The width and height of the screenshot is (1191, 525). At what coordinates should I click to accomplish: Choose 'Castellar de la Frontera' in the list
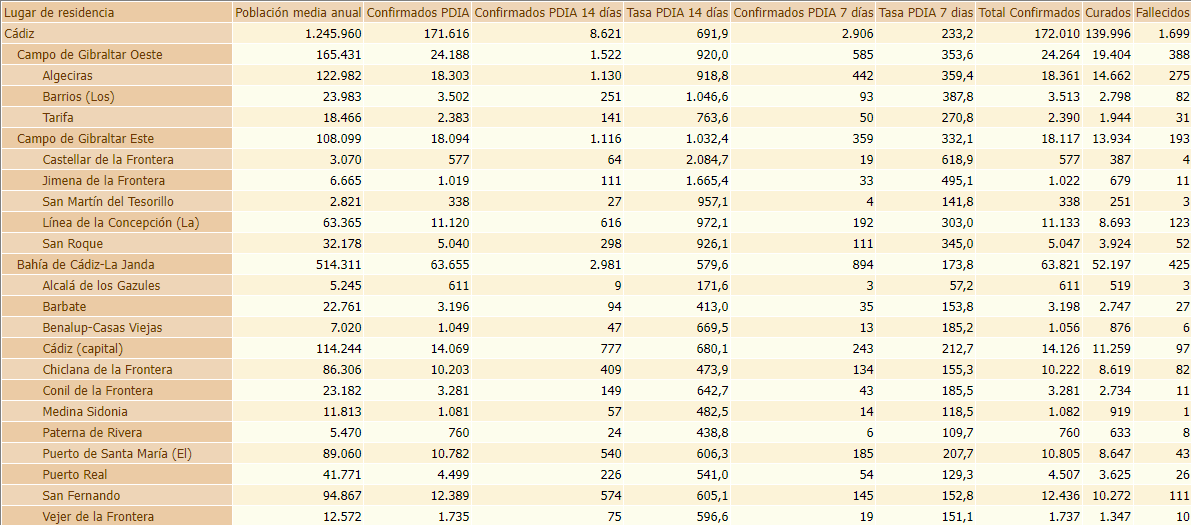click(x=108, y=160)
